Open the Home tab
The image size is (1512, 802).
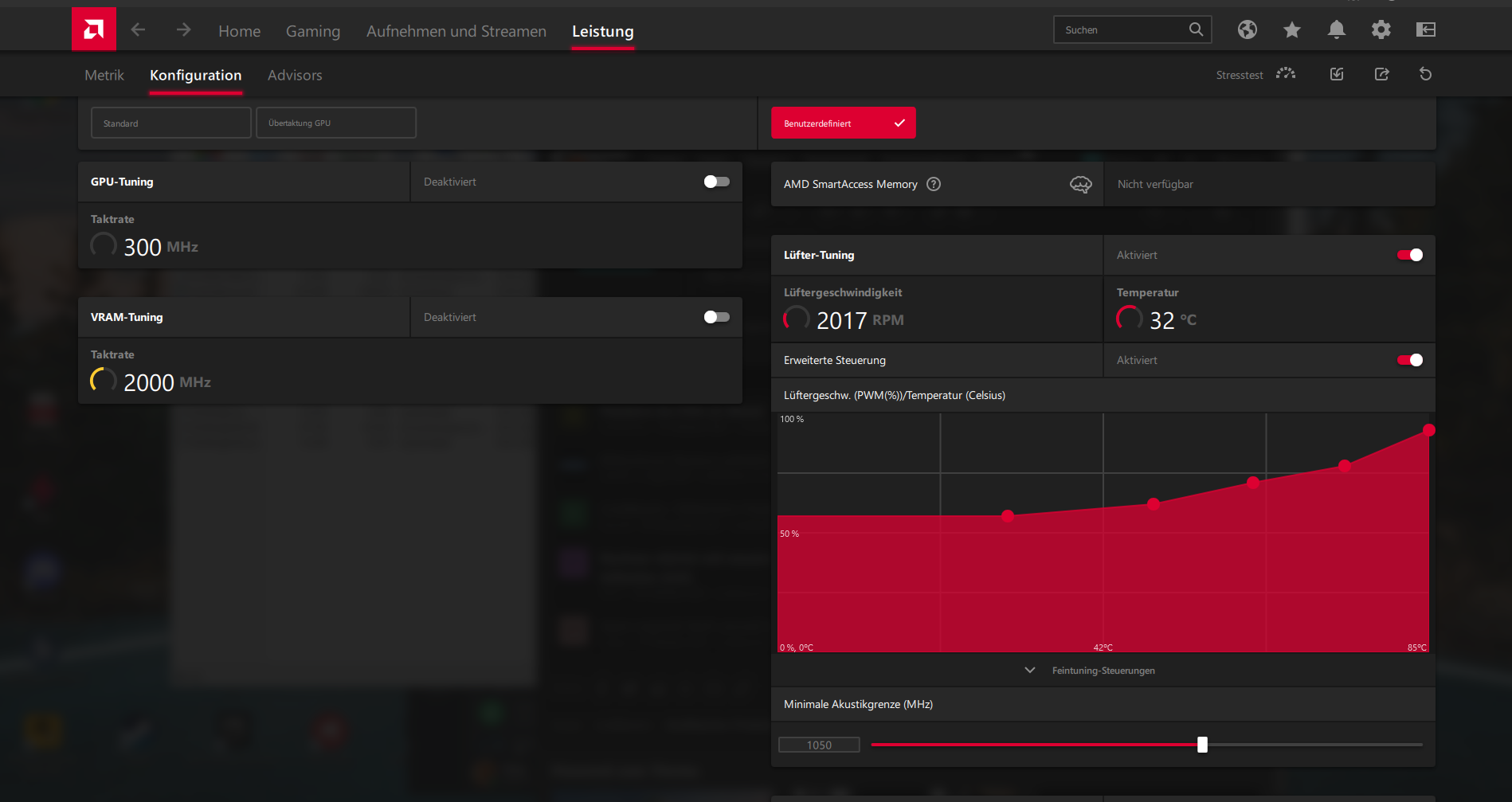(x=240, y=31)
